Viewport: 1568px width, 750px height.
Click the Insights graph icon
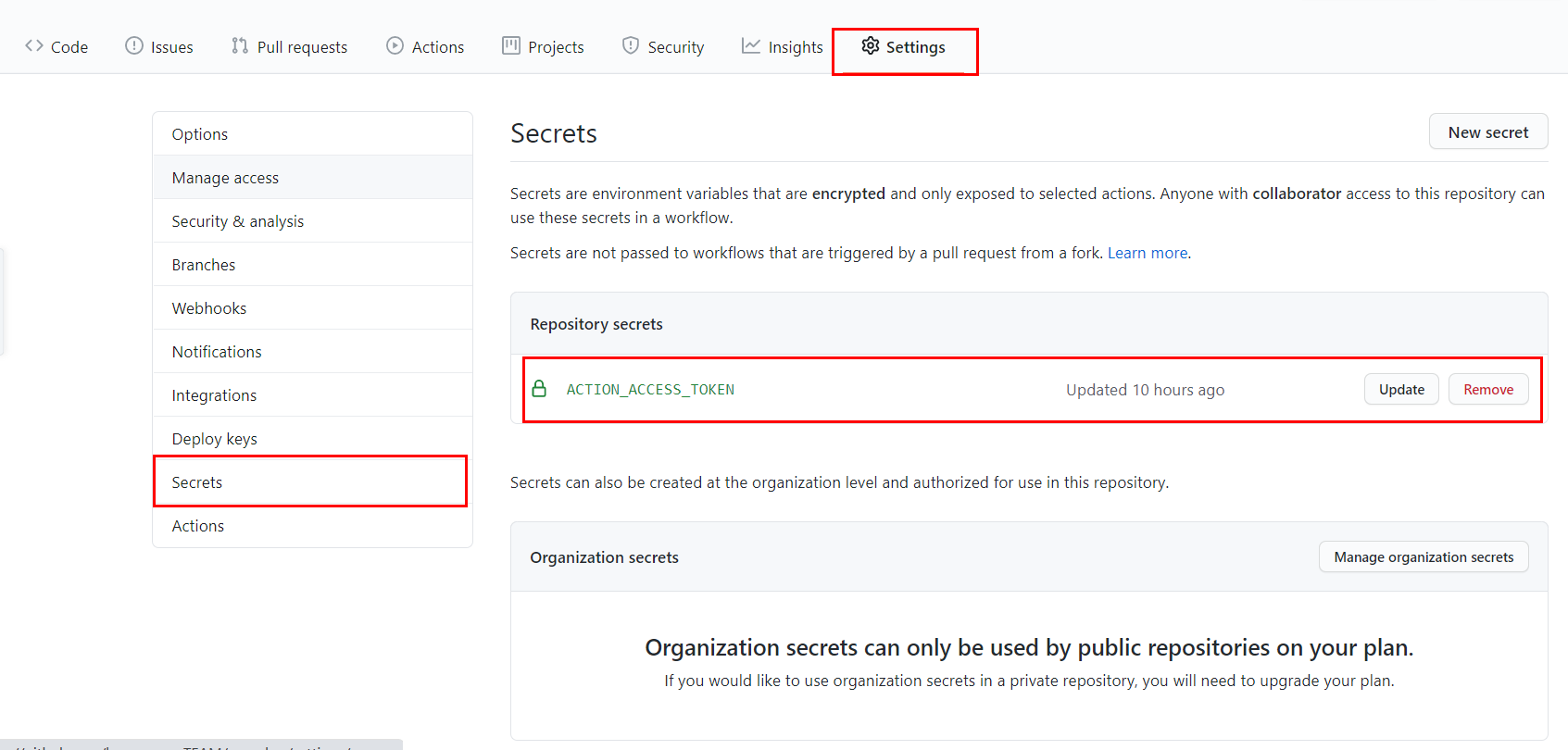pos(751,45)
